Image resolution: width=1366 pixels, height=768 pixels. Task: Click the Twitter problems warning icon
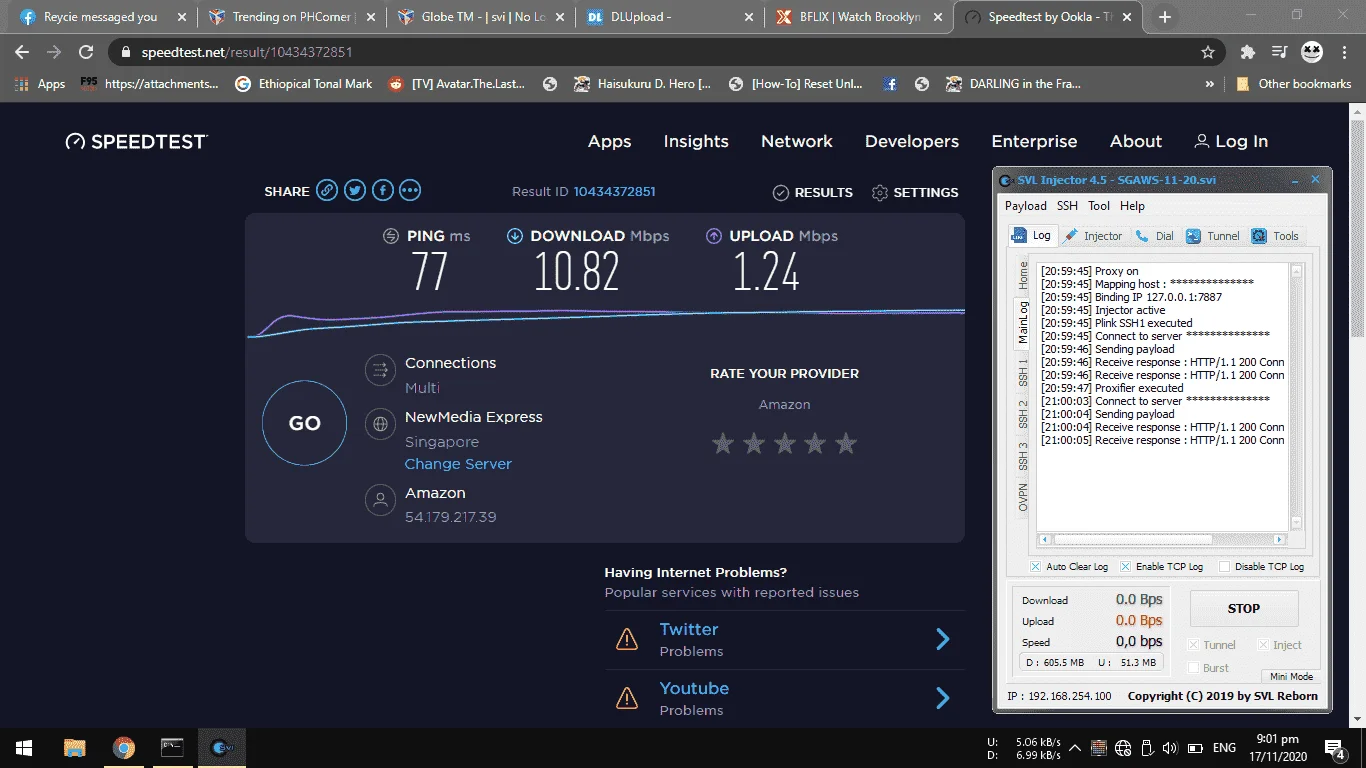[x=627, y=639]
